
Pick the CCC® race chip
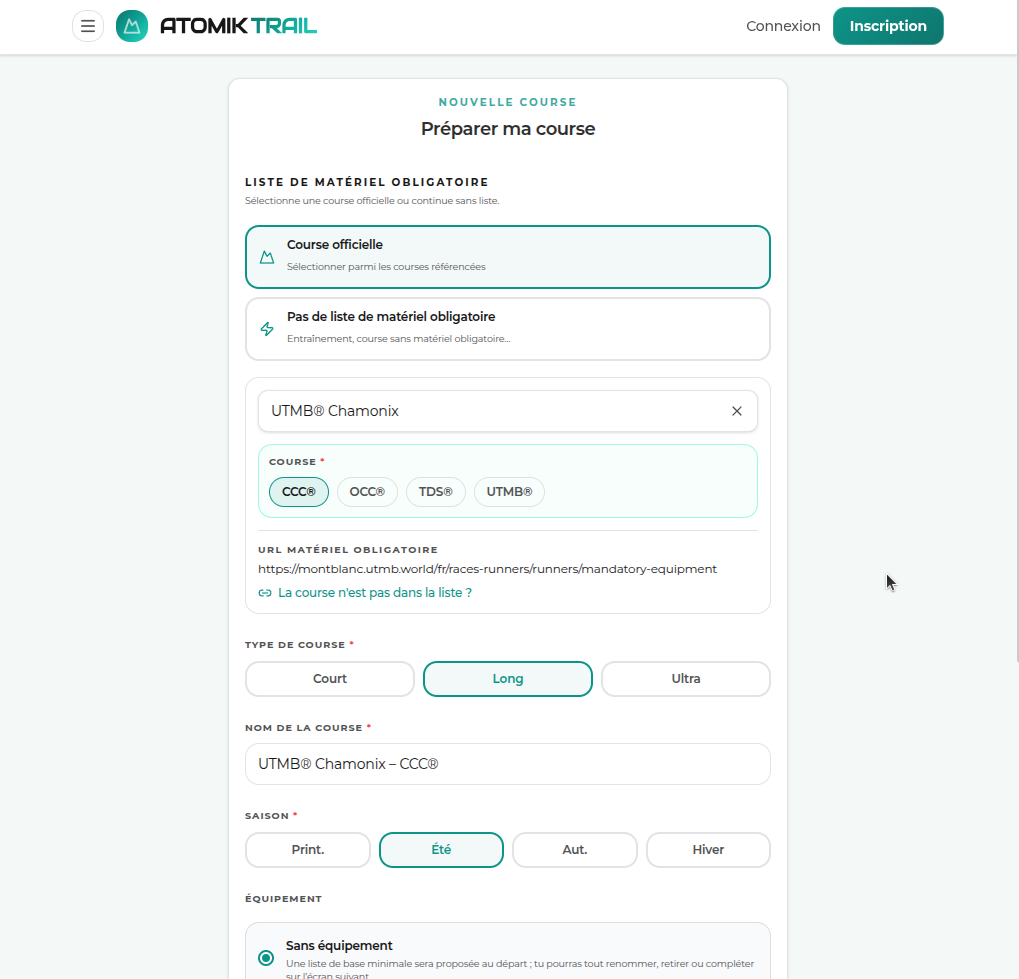pyautogui.click(x=298, y=492)
